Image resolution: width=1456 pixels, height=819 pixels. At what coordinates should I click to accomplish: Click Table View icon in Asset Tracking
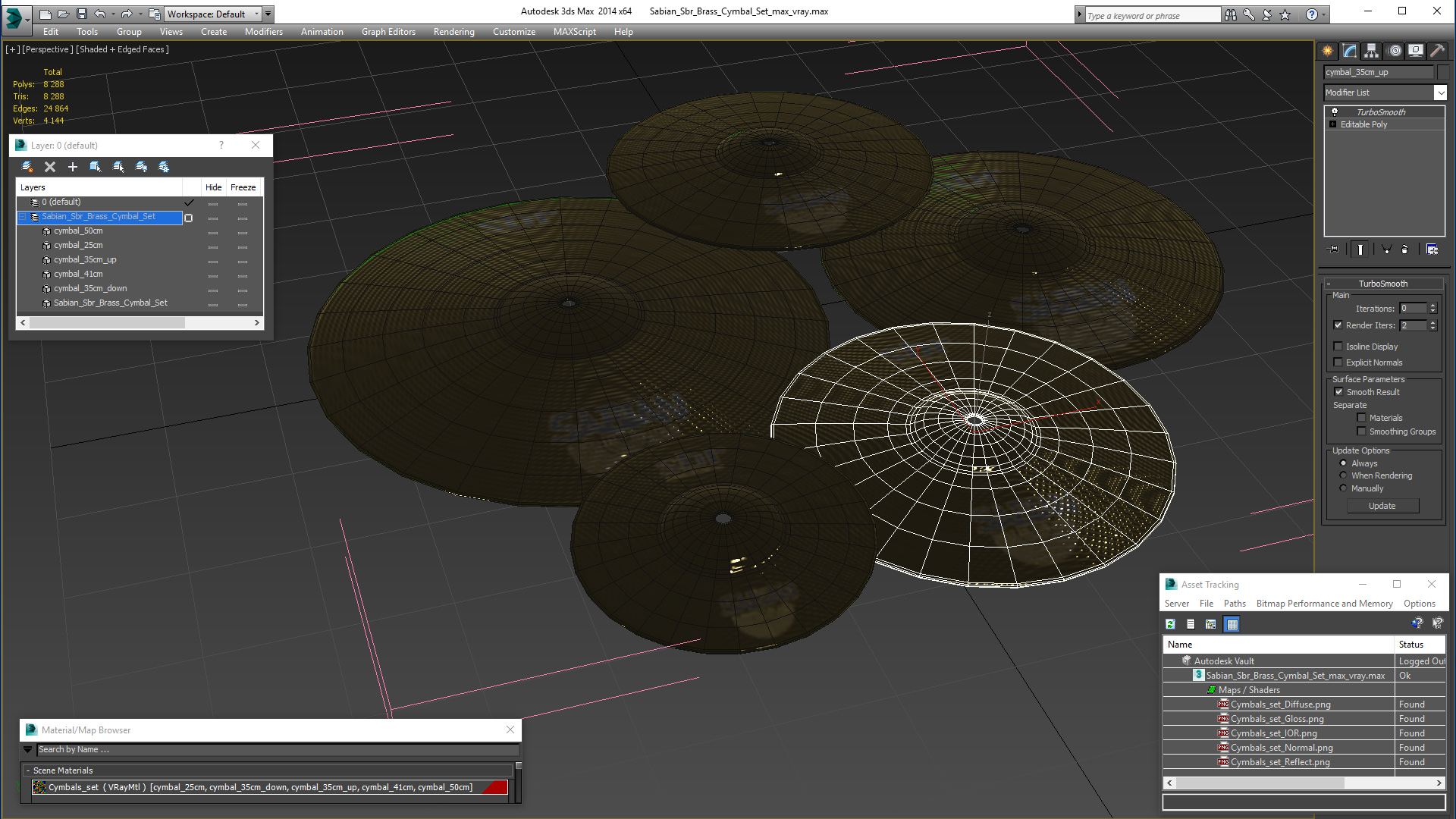[1232, 624]
